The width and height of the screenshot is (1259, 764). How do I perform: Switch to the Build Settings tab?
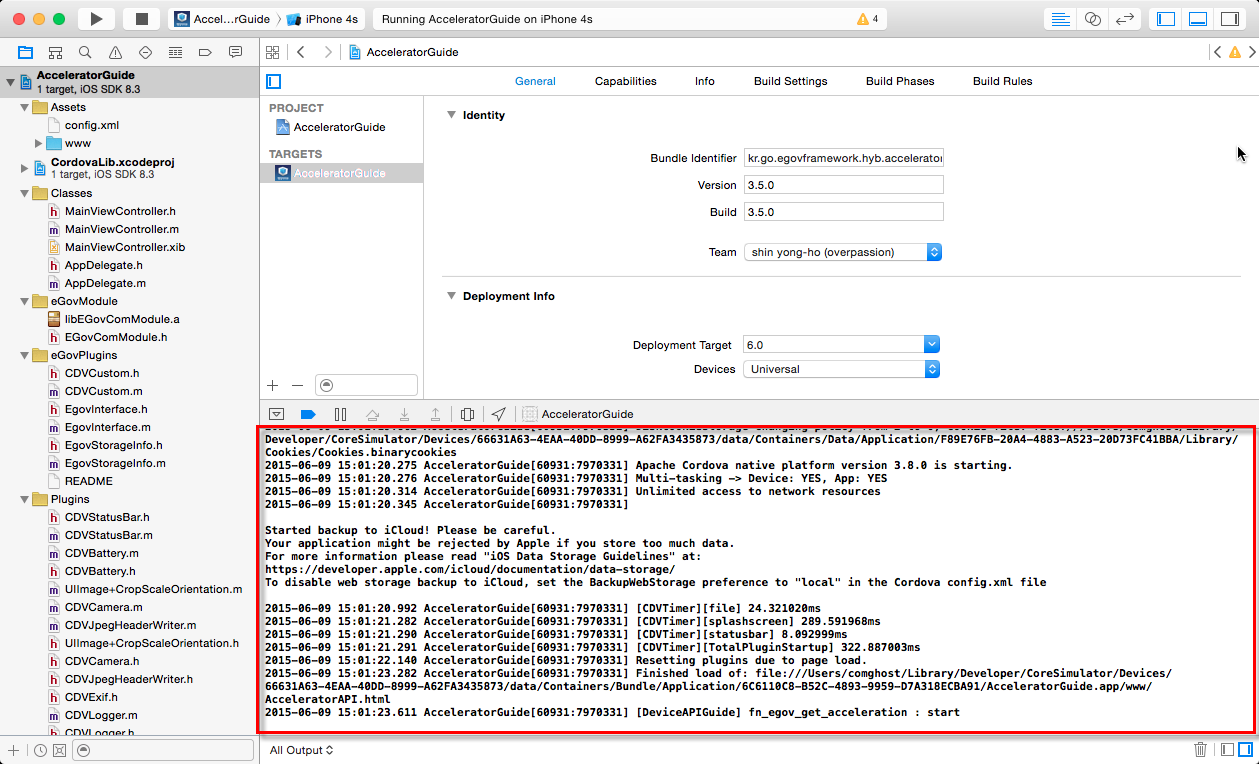pos(790,81)
